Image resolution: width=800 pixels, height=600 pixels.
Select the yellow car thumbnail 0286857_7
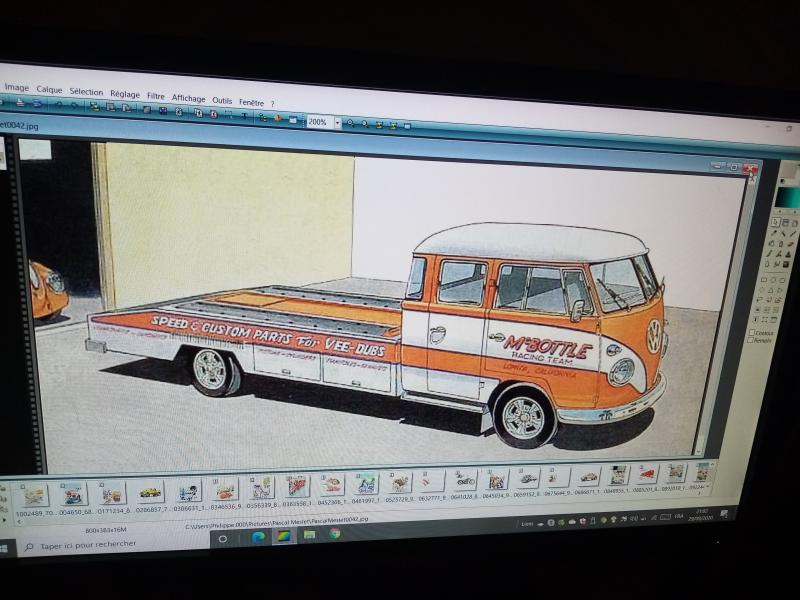[x=151, y=493]
